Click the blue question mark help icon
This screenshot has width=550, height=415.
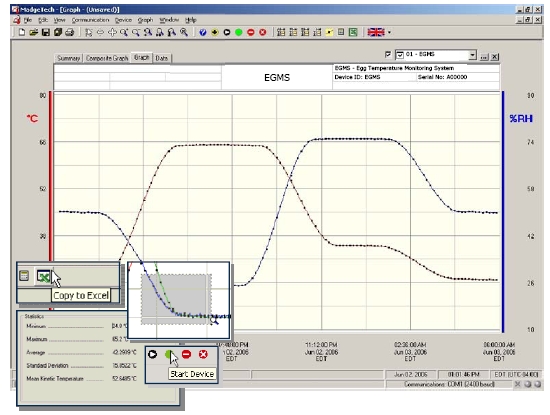[202, 32]
